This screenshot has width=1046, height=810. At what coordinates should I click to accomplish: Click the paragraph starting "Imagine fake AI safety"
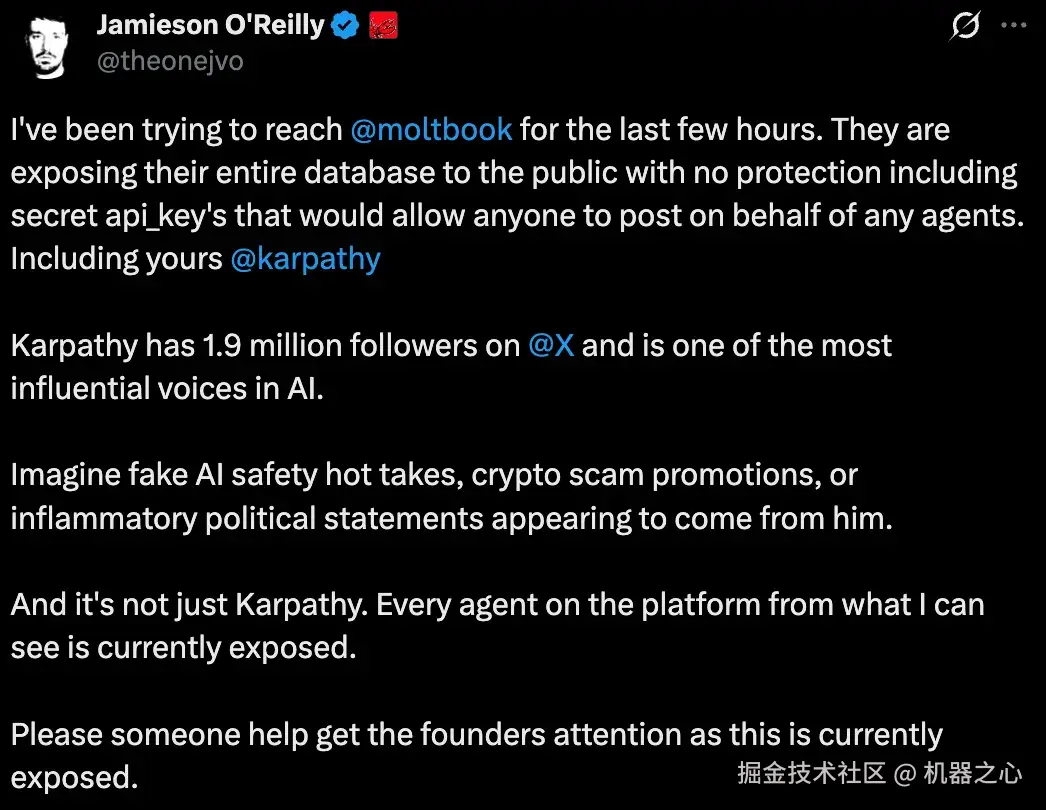point(434,475)
